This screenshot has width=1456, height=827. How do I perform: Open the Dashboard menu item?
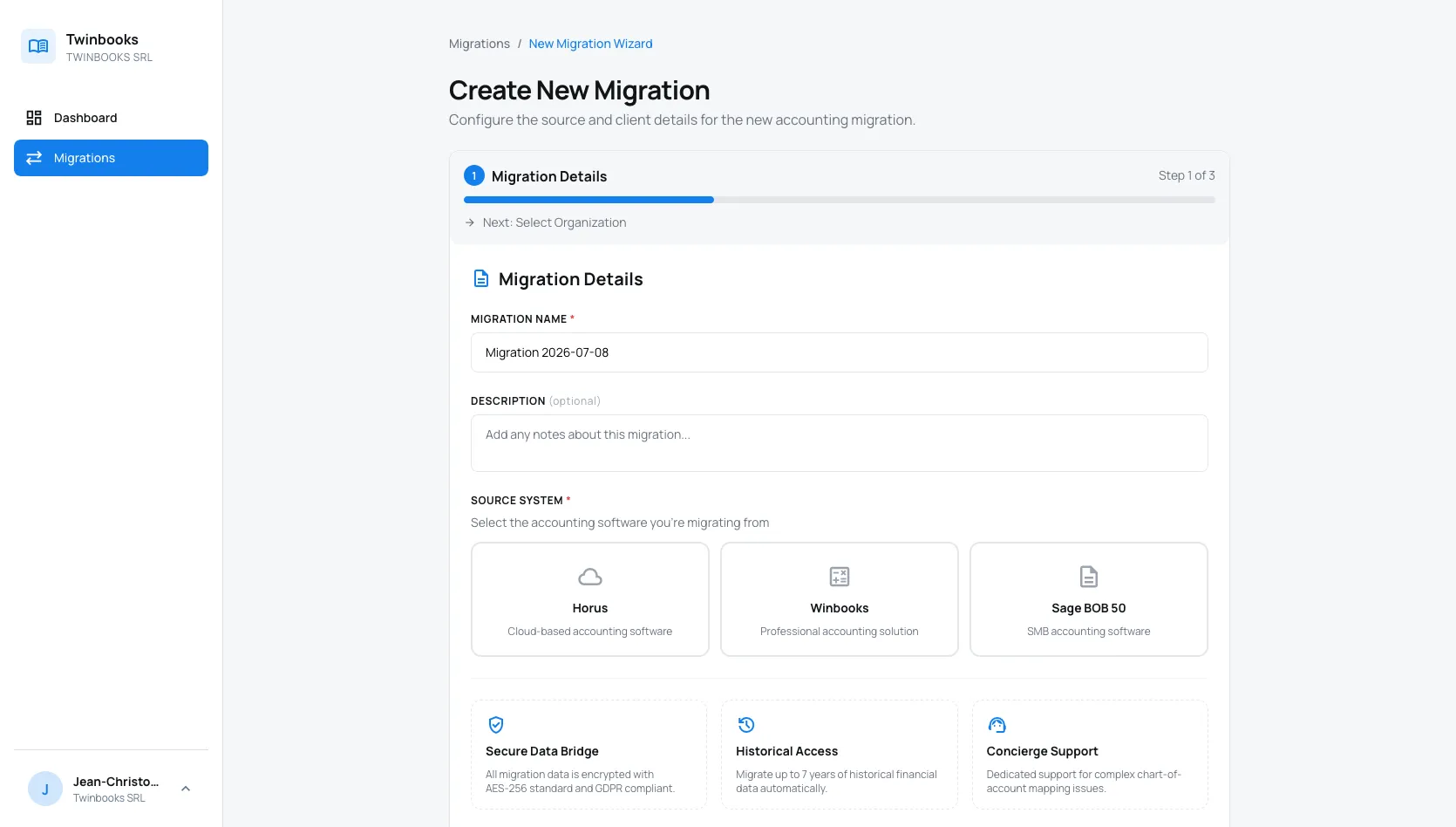(x=111, y=118)
